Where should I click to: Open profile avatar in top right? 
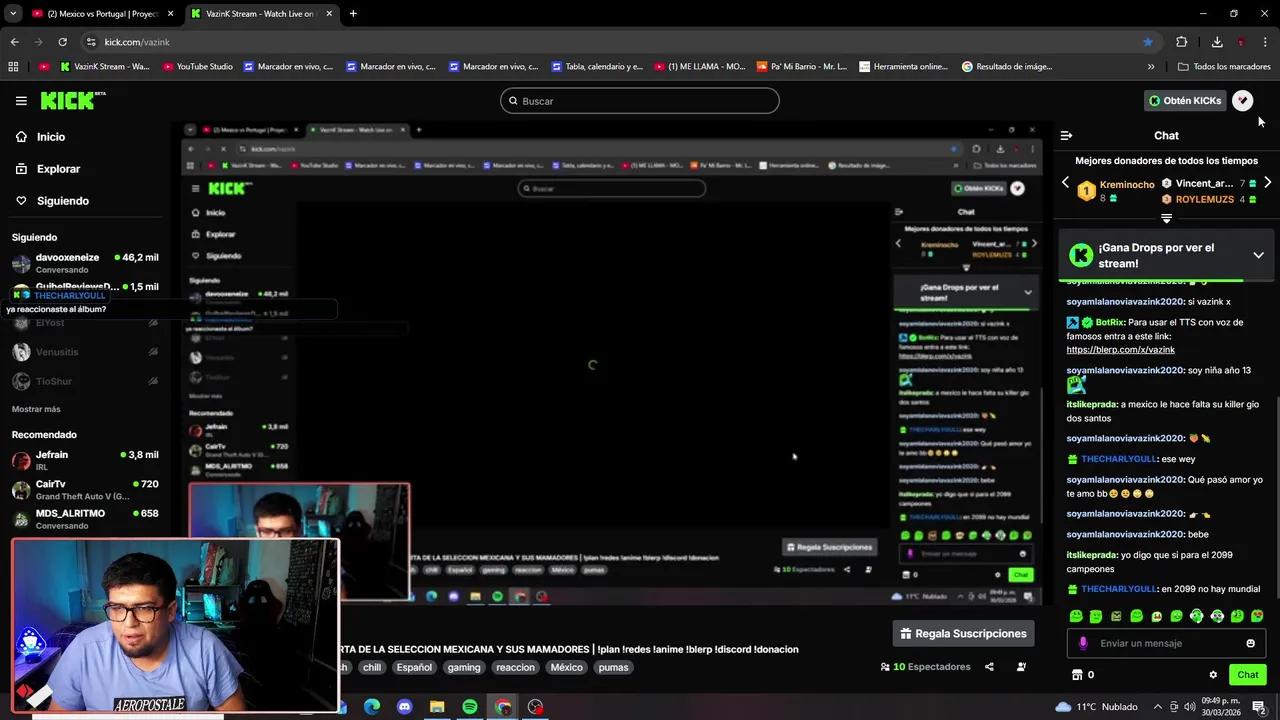1242,100
